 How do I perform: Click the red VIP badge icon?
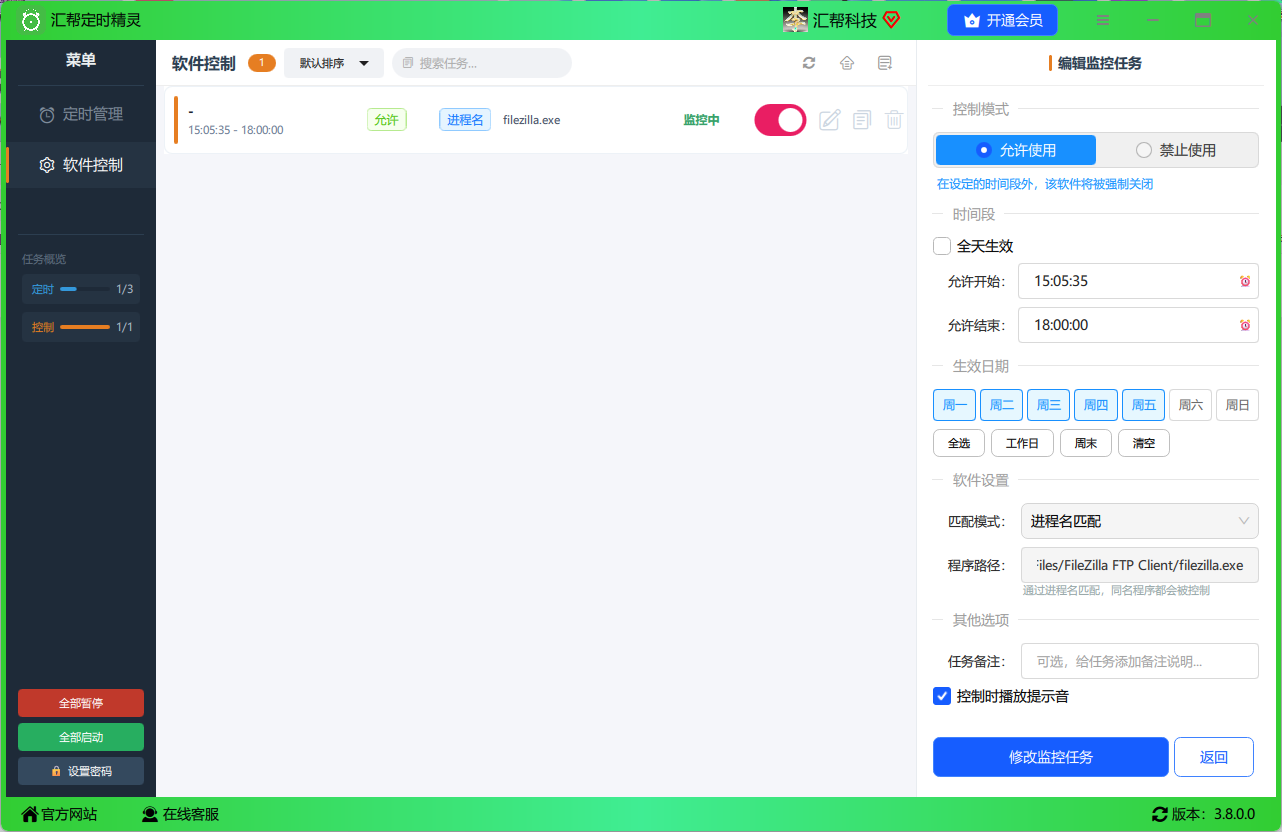pyautogui.click(x=891, y=20)
